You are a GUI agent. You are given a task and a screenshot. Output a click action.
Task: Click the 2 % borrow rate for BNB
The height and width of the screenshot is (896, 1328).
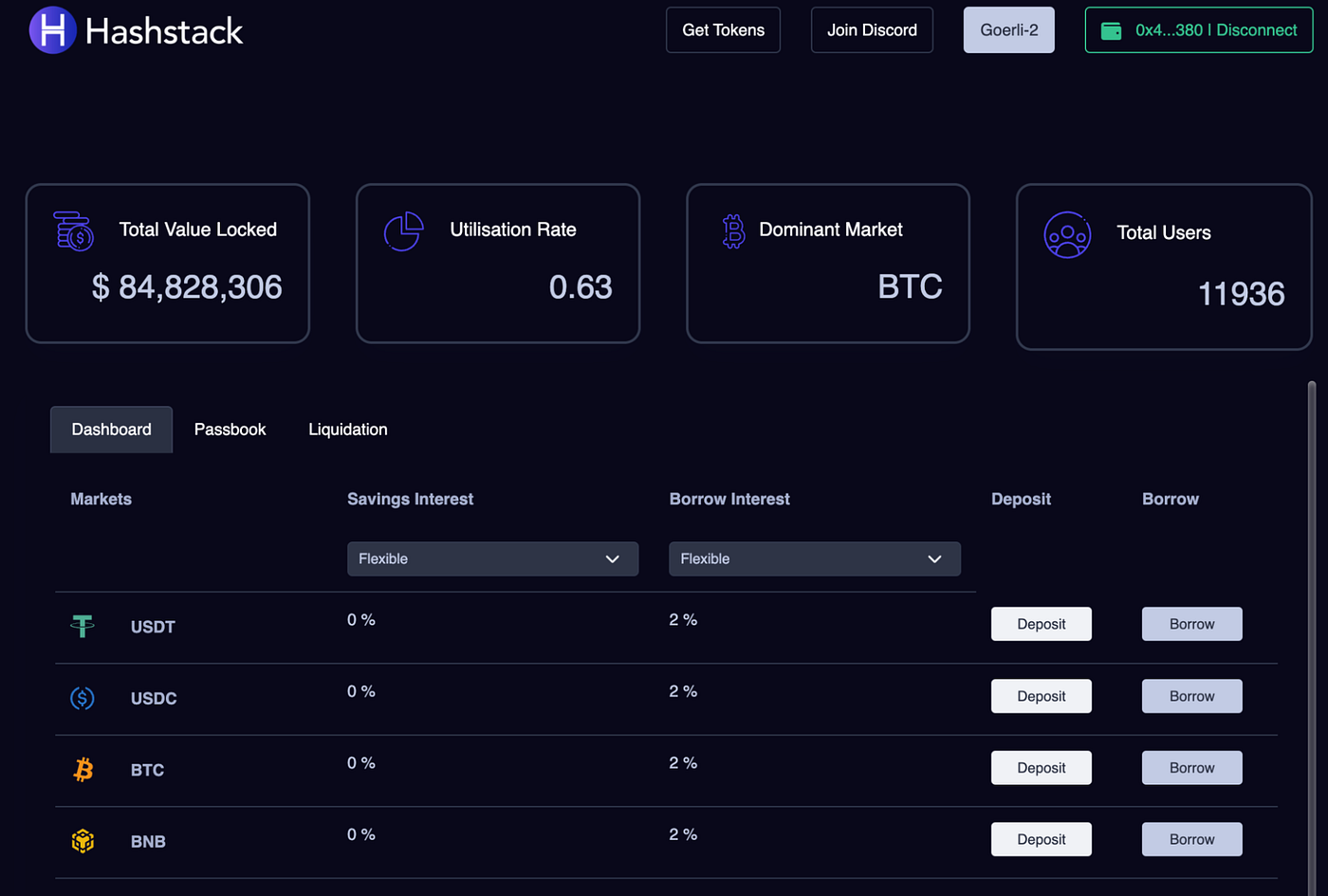tap(683, 834)
